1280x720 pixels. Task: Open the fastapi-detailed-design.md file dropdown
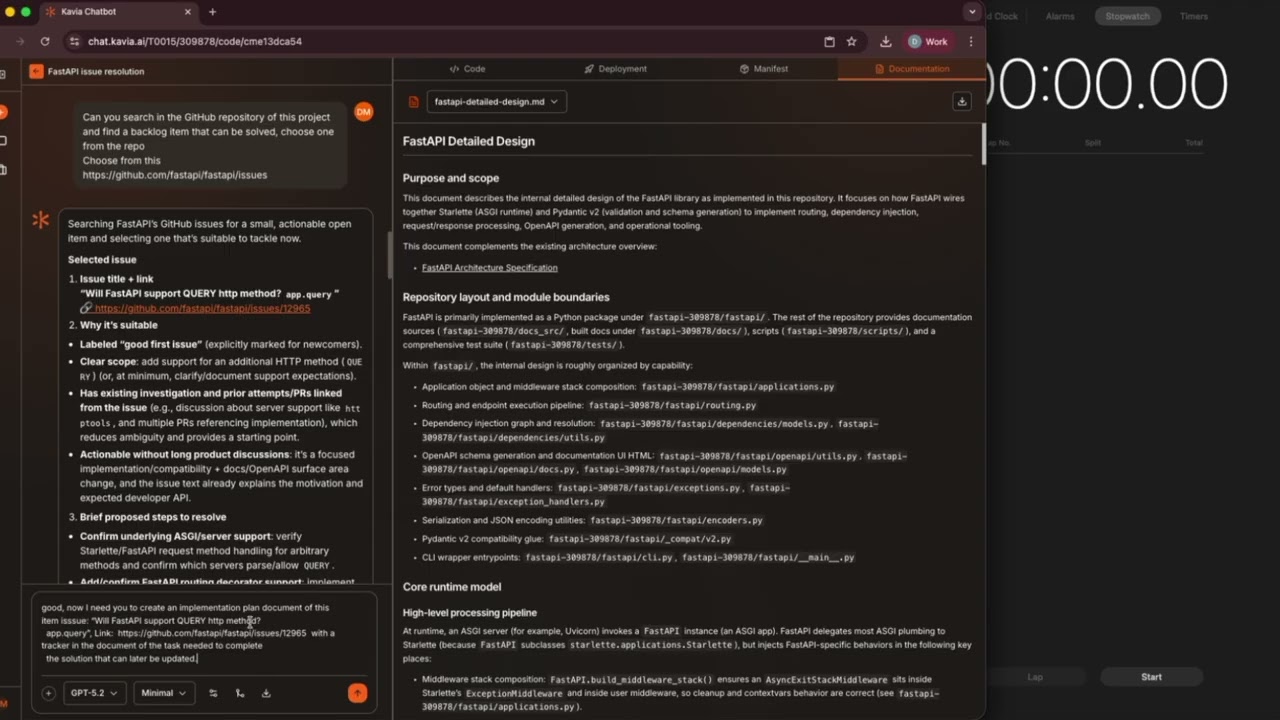coord(496,102)
